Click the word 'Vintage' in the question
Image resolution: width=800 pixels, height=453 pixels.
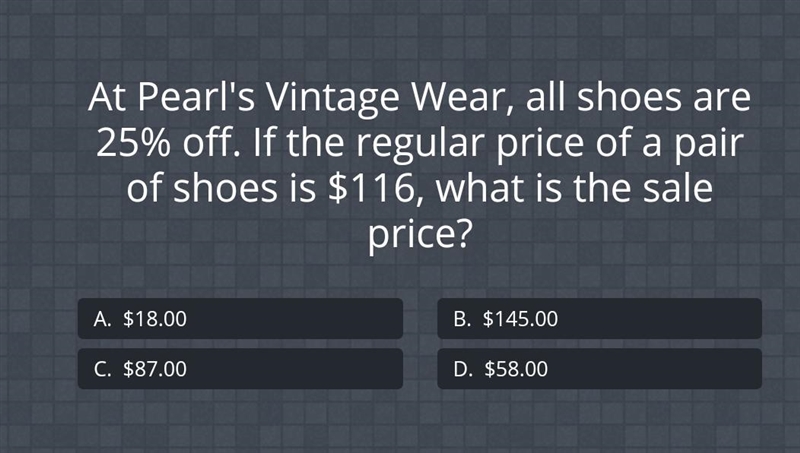(x=332, y=98)
